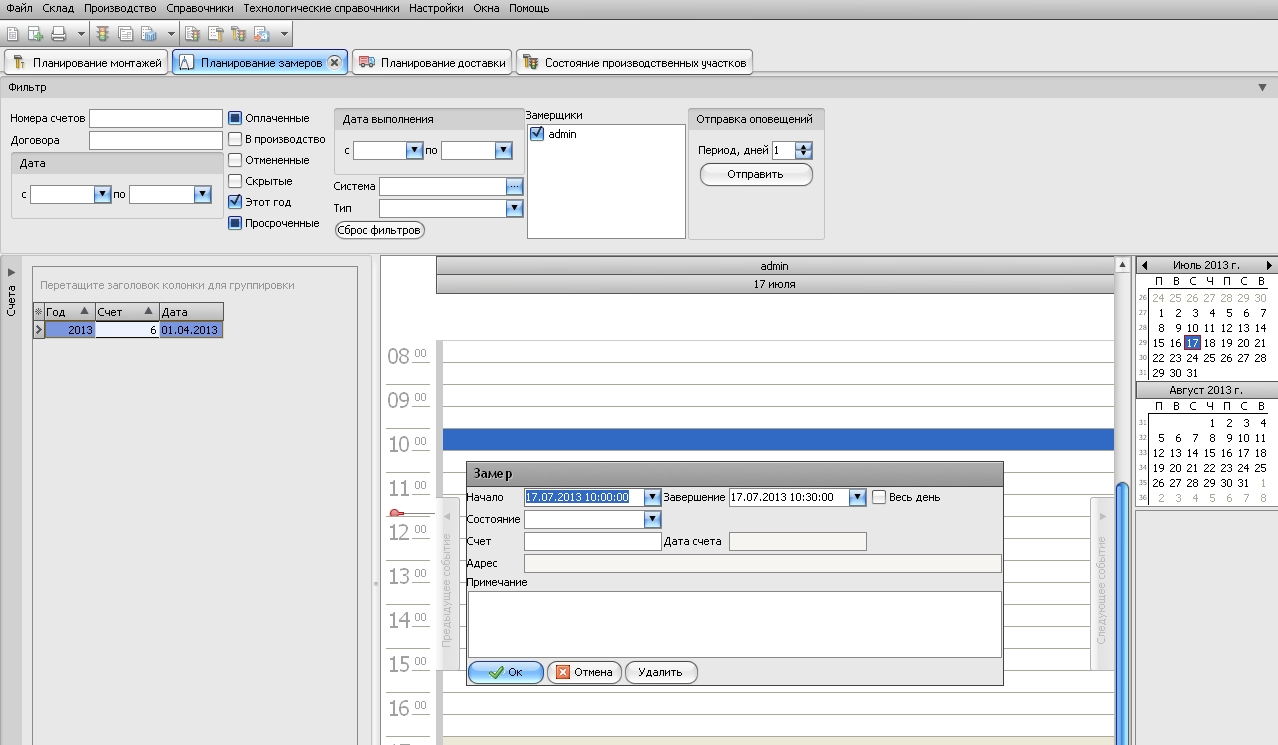1278x745 pixels.
Task: Open the Состояние dropdown in Замер dialog
Action: pyautogui.click(x=652, y=519)
